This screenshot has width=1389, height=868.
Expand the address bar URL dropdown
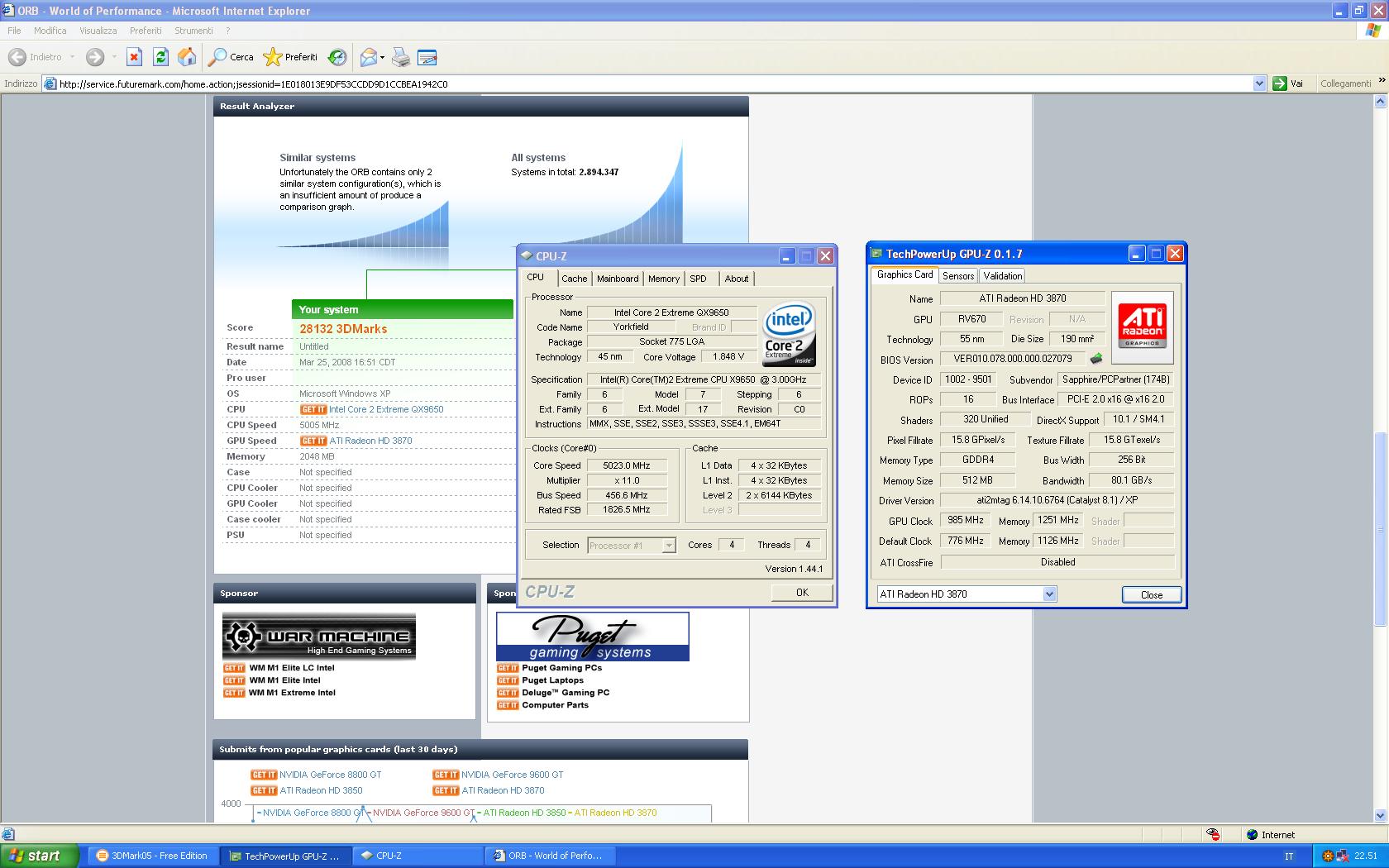[1259, 83]
